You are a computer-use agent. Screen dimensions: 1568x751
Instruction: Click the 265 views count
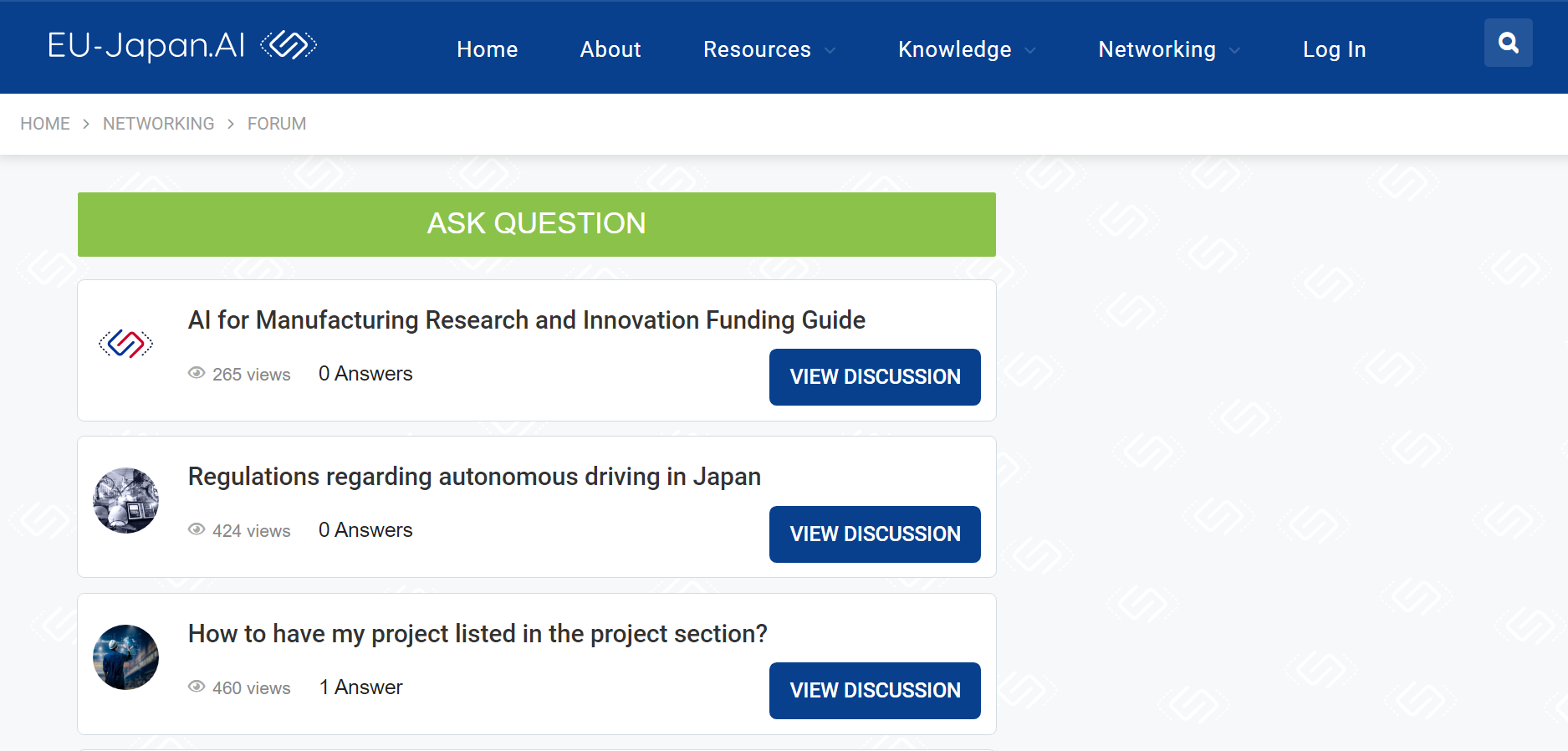[x=252, y=375]
